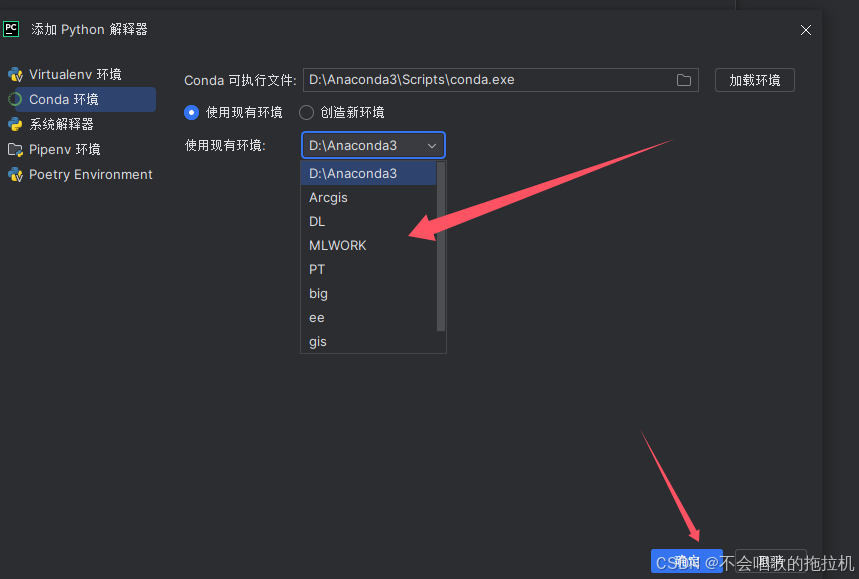Image resolution: width=859 pixels, height=579 pixels.
Task: Open 系统解释器 section
Action: coord(61,124)
